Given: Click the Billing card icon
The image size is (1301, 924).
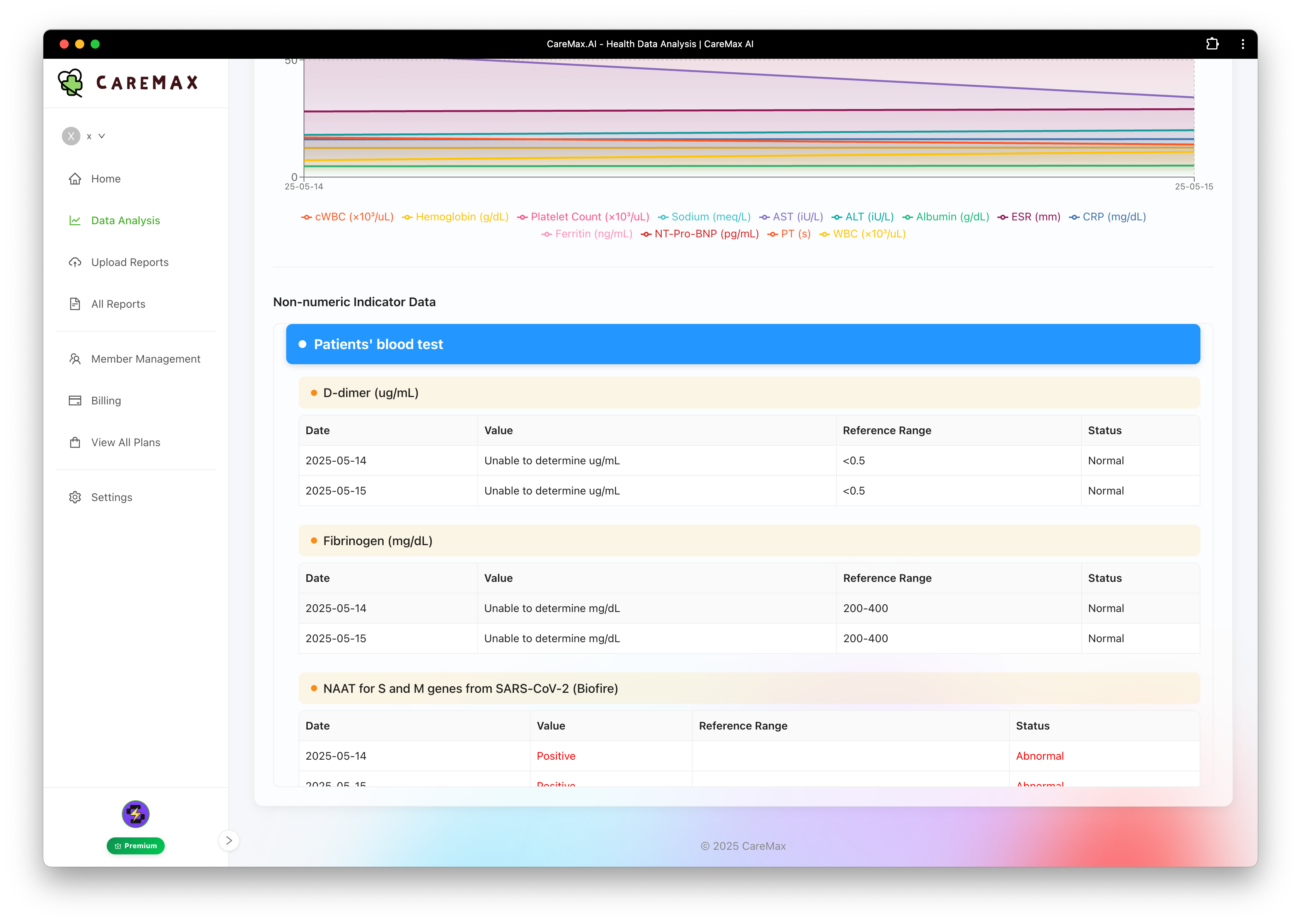Looking at the screenshot, I should (75, 401).
